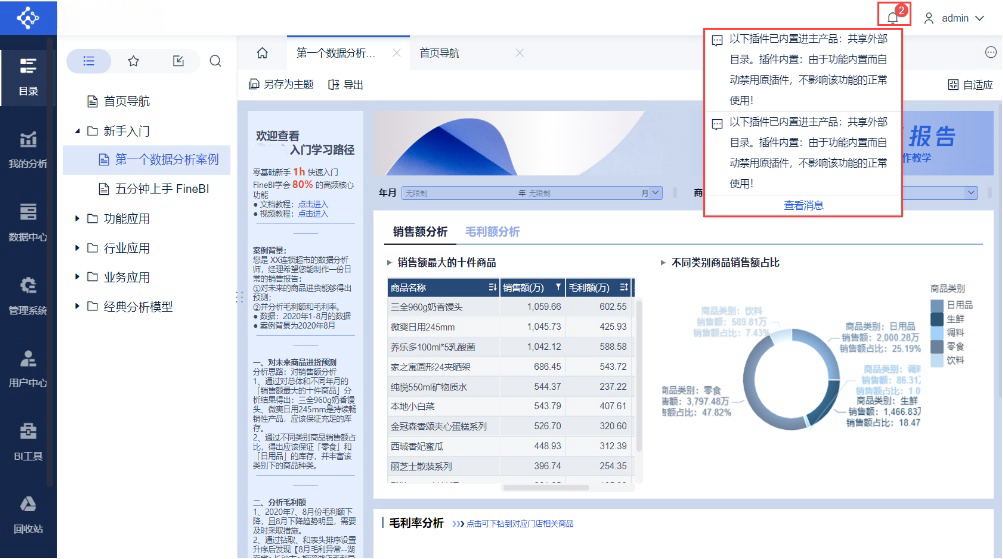The height and width of the screenshot is (559, 1003).
Task: Collapse the 销售额最大的十件商品 section
Action: (389, 262)
